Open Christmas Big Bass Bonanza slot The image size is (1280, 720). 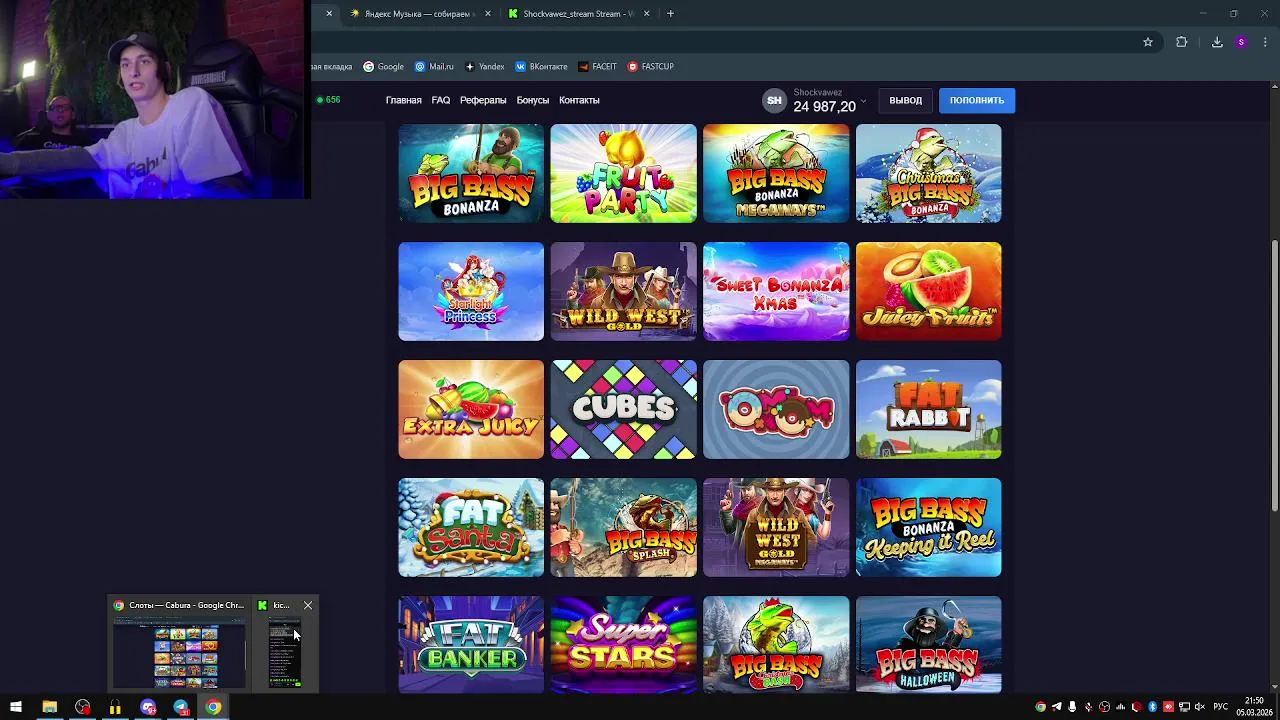[x=928, y=173]
